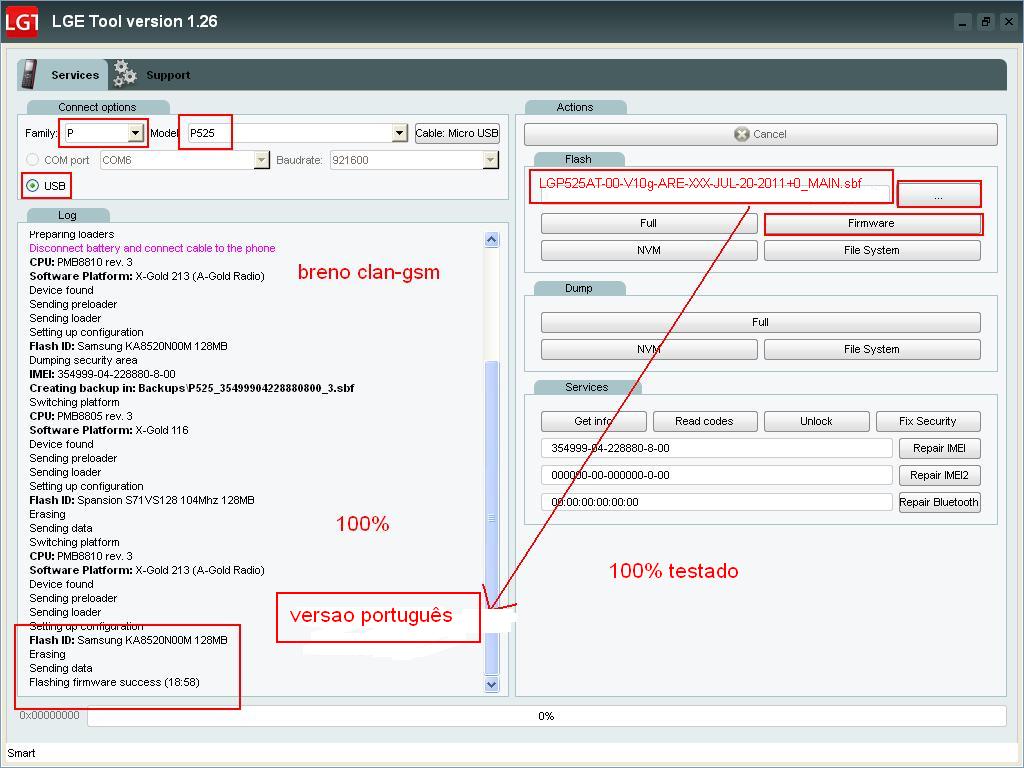This screenshot has width=1024, height=768.
Task: Click the log scrollbar thumb
Action: point(492,517)
